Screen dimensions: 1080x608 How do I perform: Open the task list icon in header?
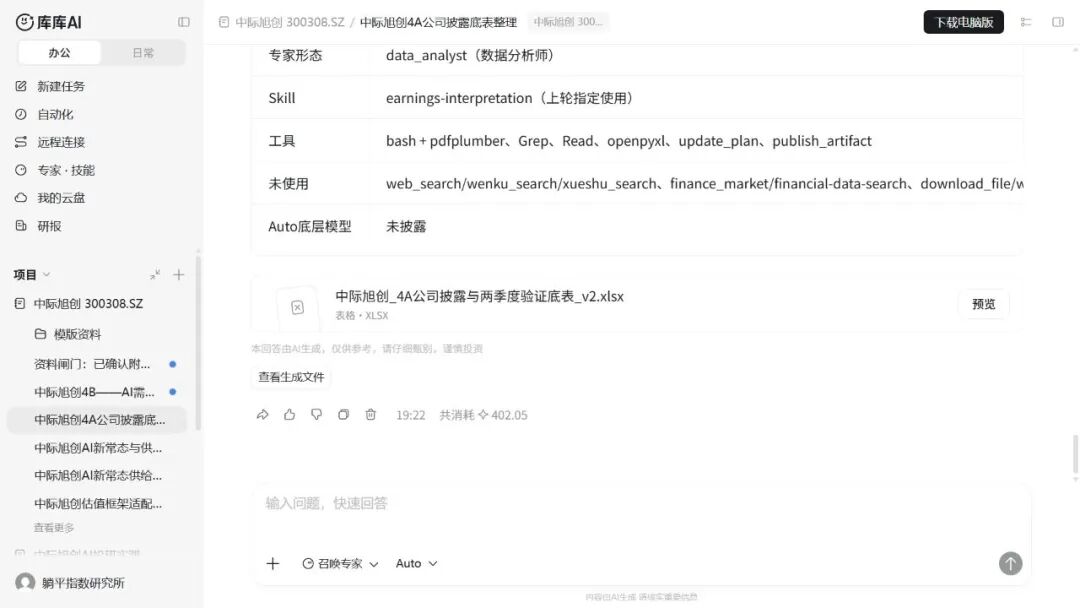[x=1026, y=22]
